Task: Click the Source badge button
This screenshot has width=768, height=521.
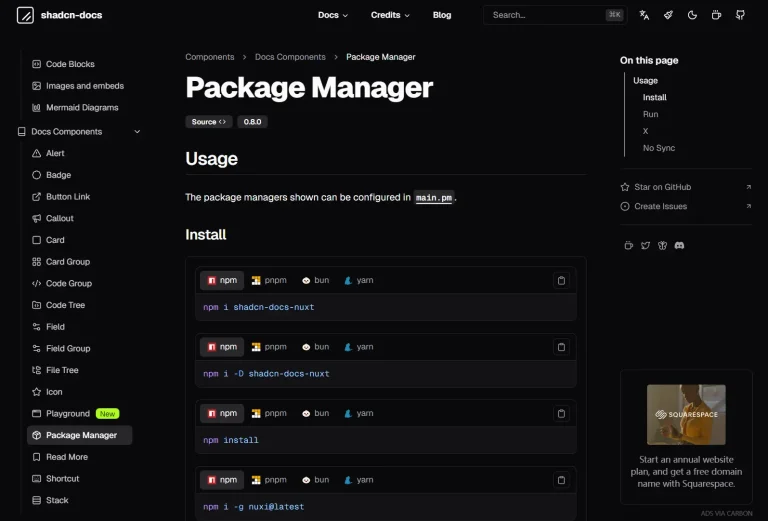Action: point(209,122)
